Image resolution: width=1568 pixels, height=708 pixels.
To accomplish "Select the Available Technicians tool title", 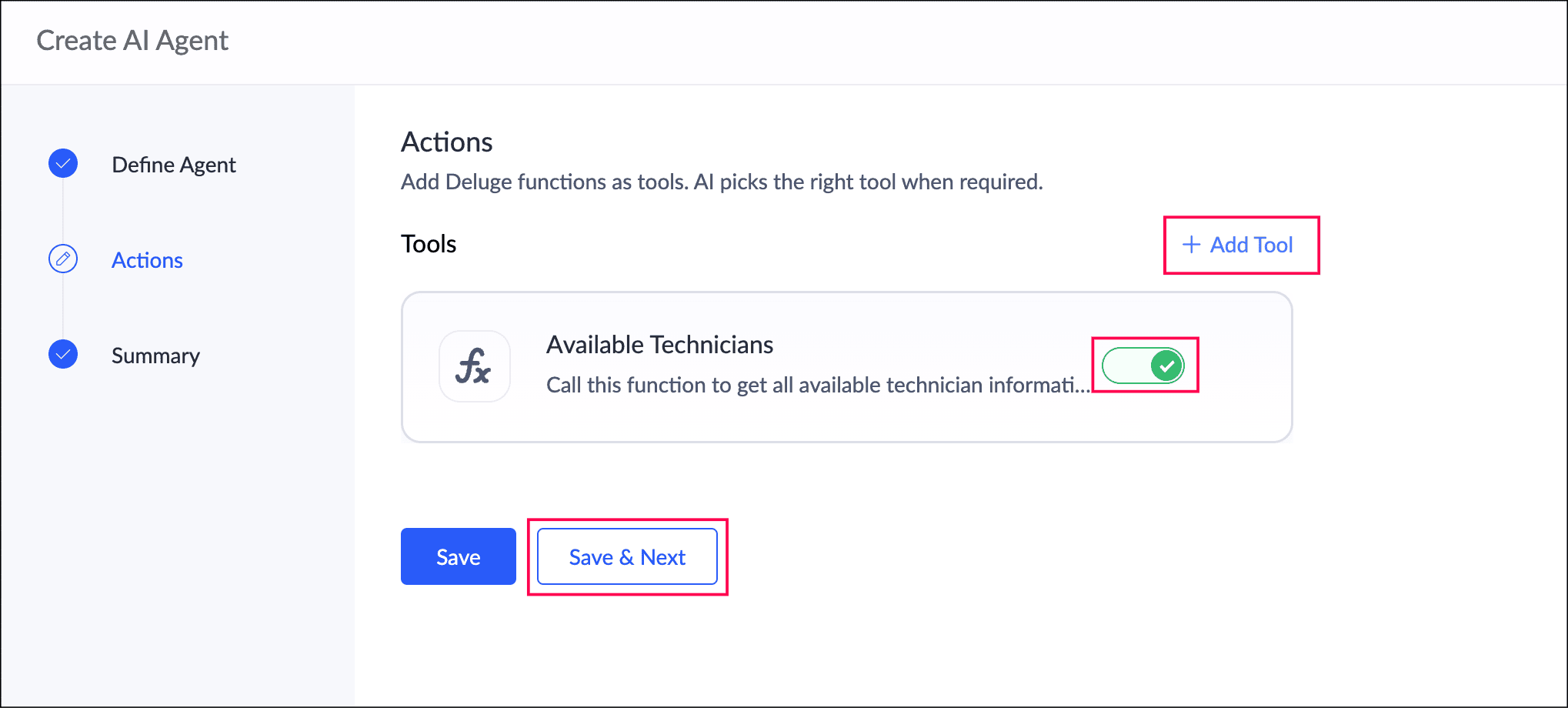I will 660,345.
